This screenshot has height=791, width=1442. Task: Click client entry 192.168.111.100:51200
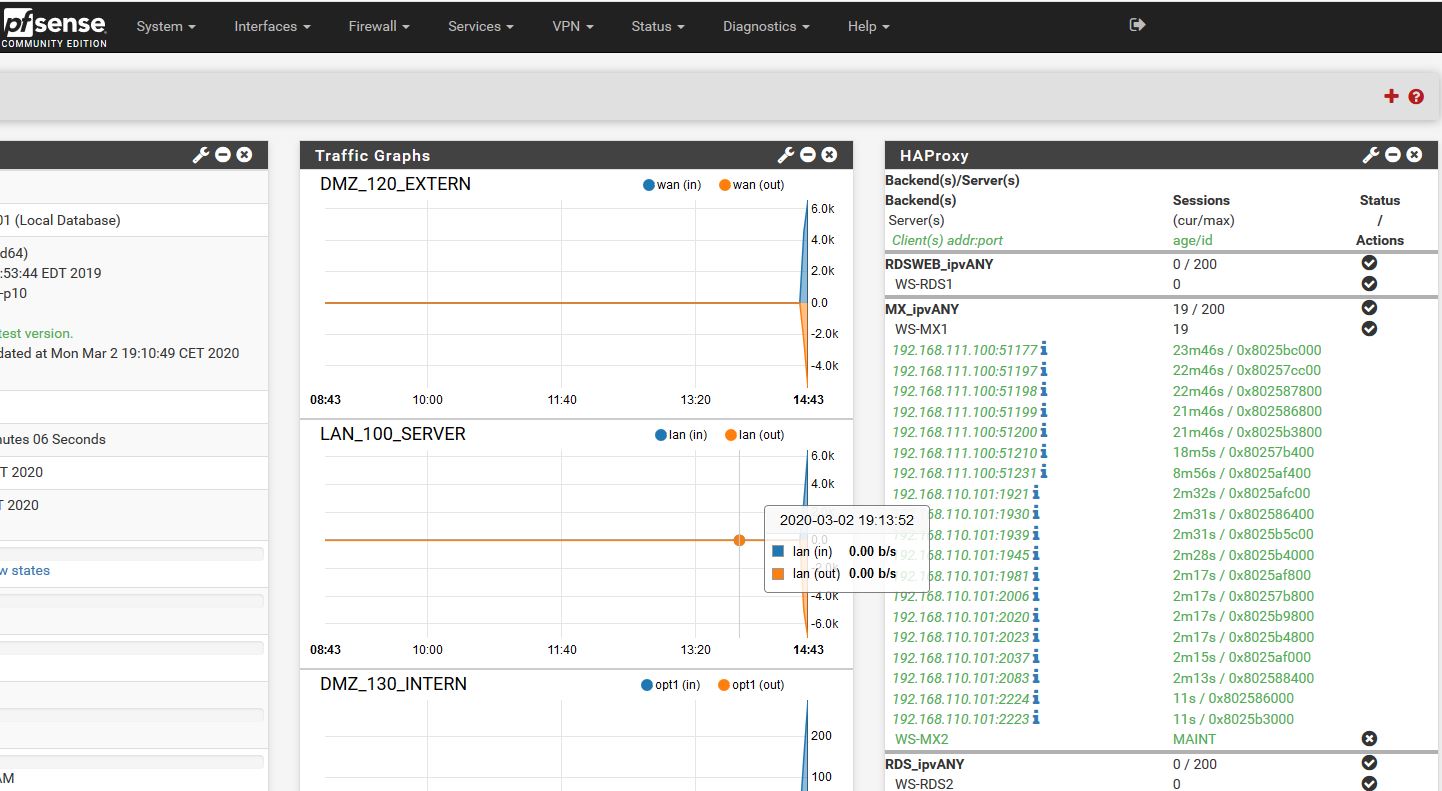coord(965,432)
